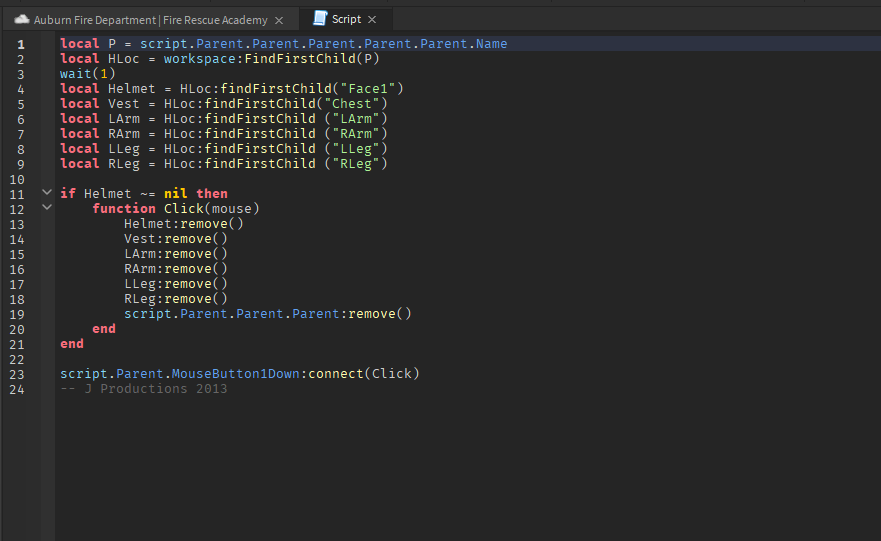Collapse the 'function Click' fold arrow
This screenshot has height=541, width=881.
46,207
